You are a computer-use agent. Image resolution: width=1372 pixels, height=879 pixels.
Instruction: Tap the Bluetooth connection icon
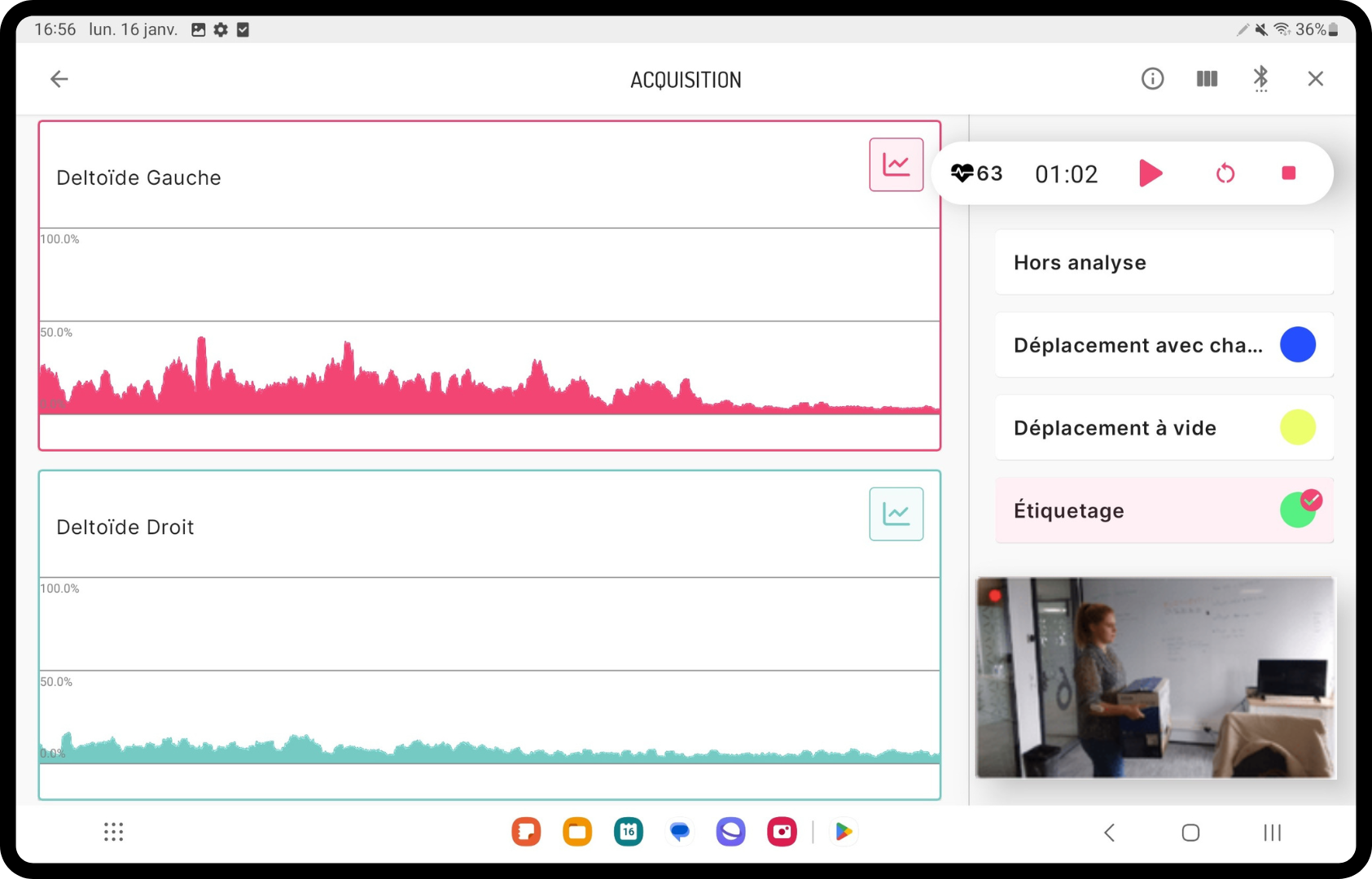pos(1260,78)
